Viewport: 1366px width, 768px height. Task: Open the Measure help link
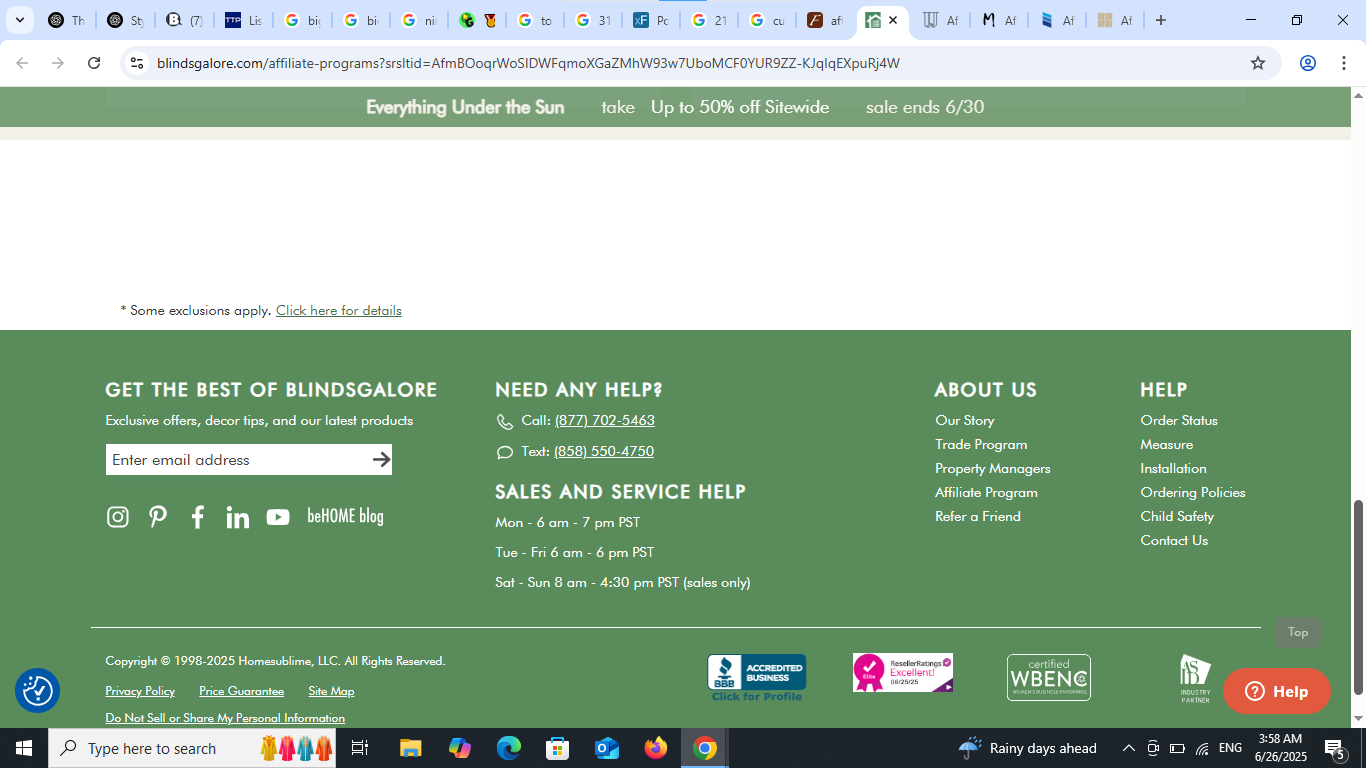click(1167, 445)
